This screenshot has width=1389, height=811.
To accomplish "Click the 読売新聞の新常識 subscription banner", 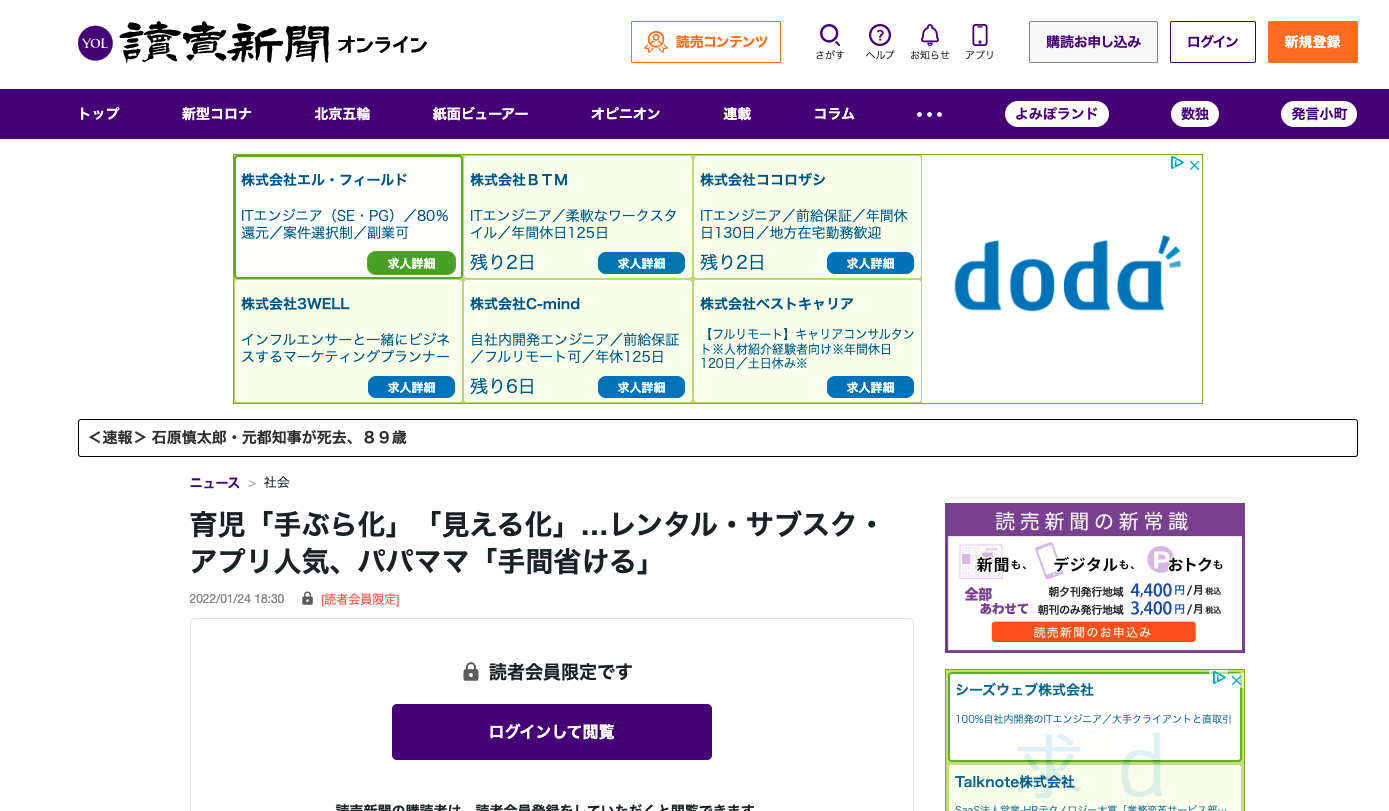I will click(x=1094, y=578).
